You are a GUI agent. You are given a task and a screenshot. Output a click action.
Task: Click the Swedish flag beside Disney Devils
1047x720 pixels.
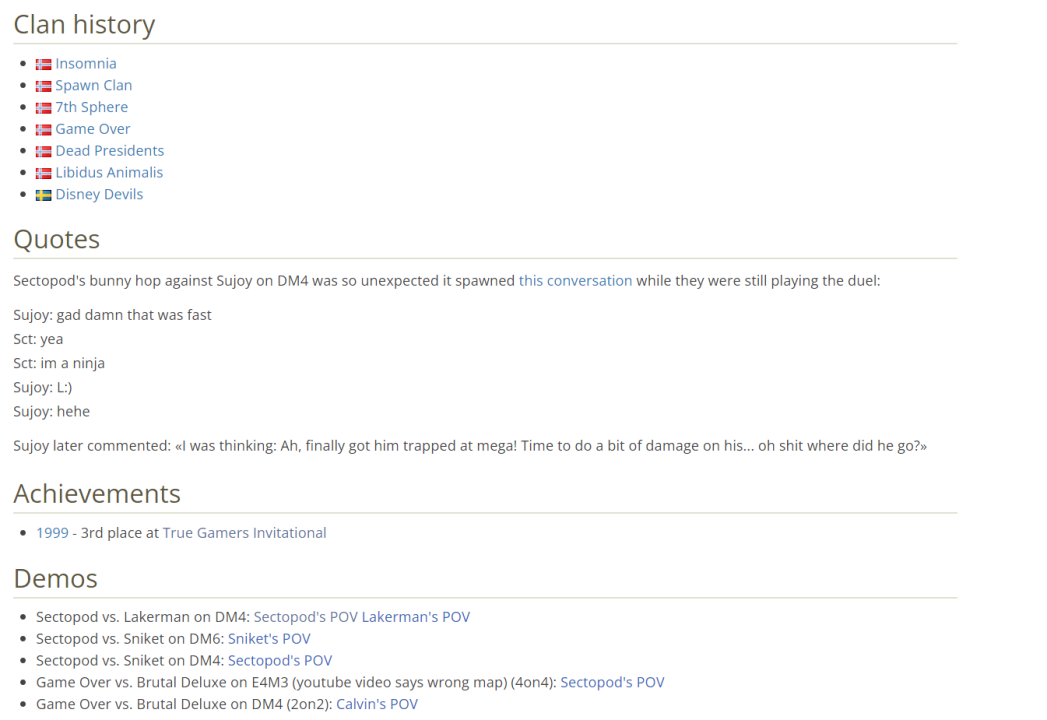[43, 195]
